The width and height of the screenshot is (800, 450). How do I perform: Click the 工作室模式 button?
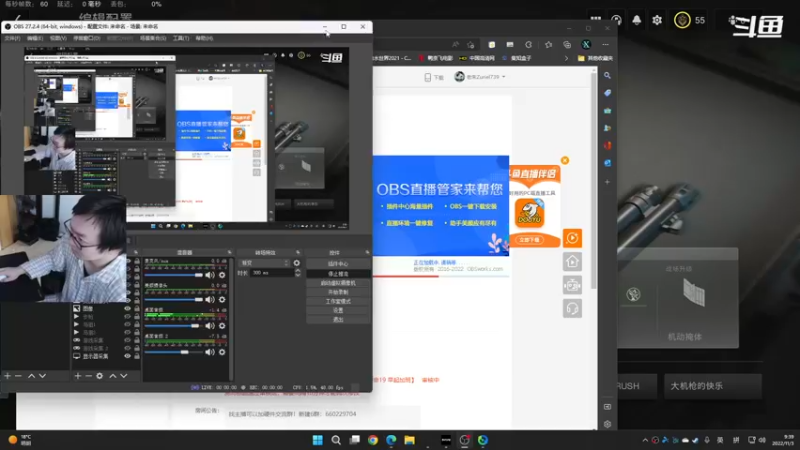pos(338,302)
